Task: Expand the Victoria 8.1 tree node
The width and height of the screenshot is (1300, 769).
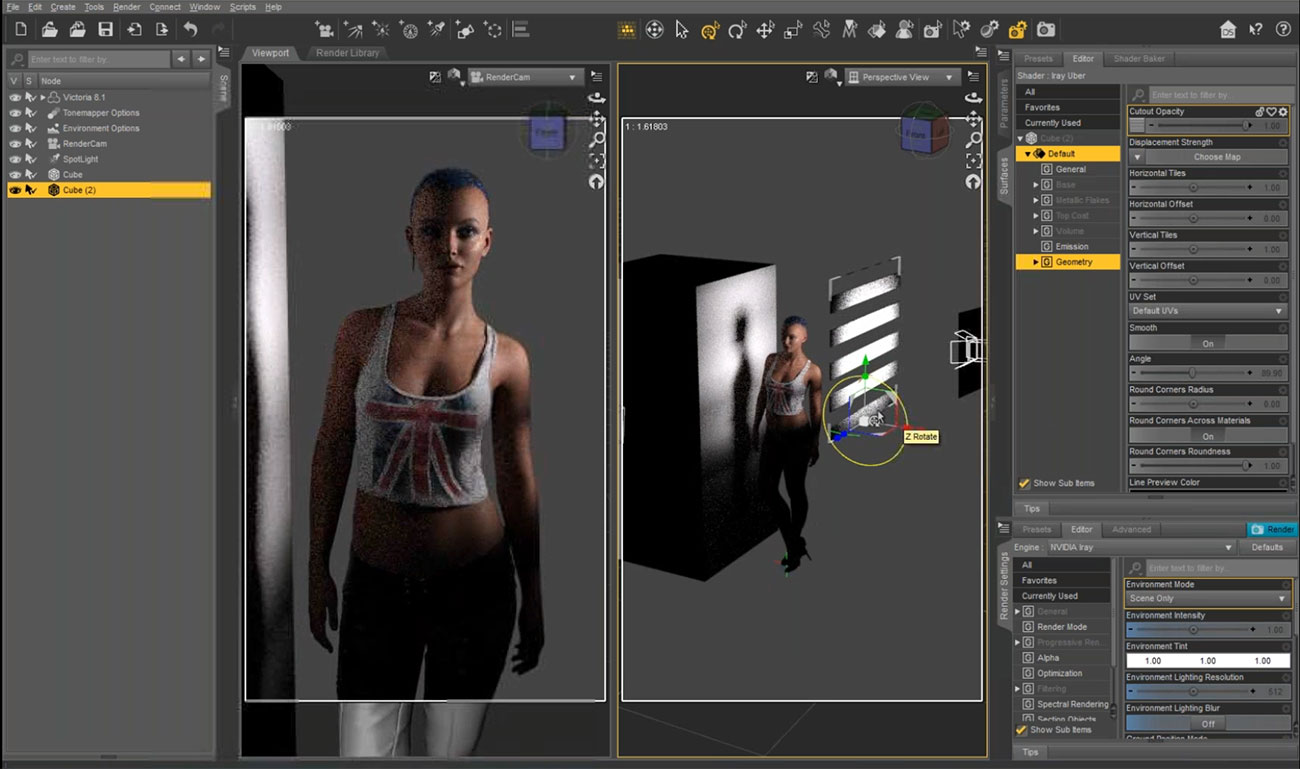Action: (42, 98)
